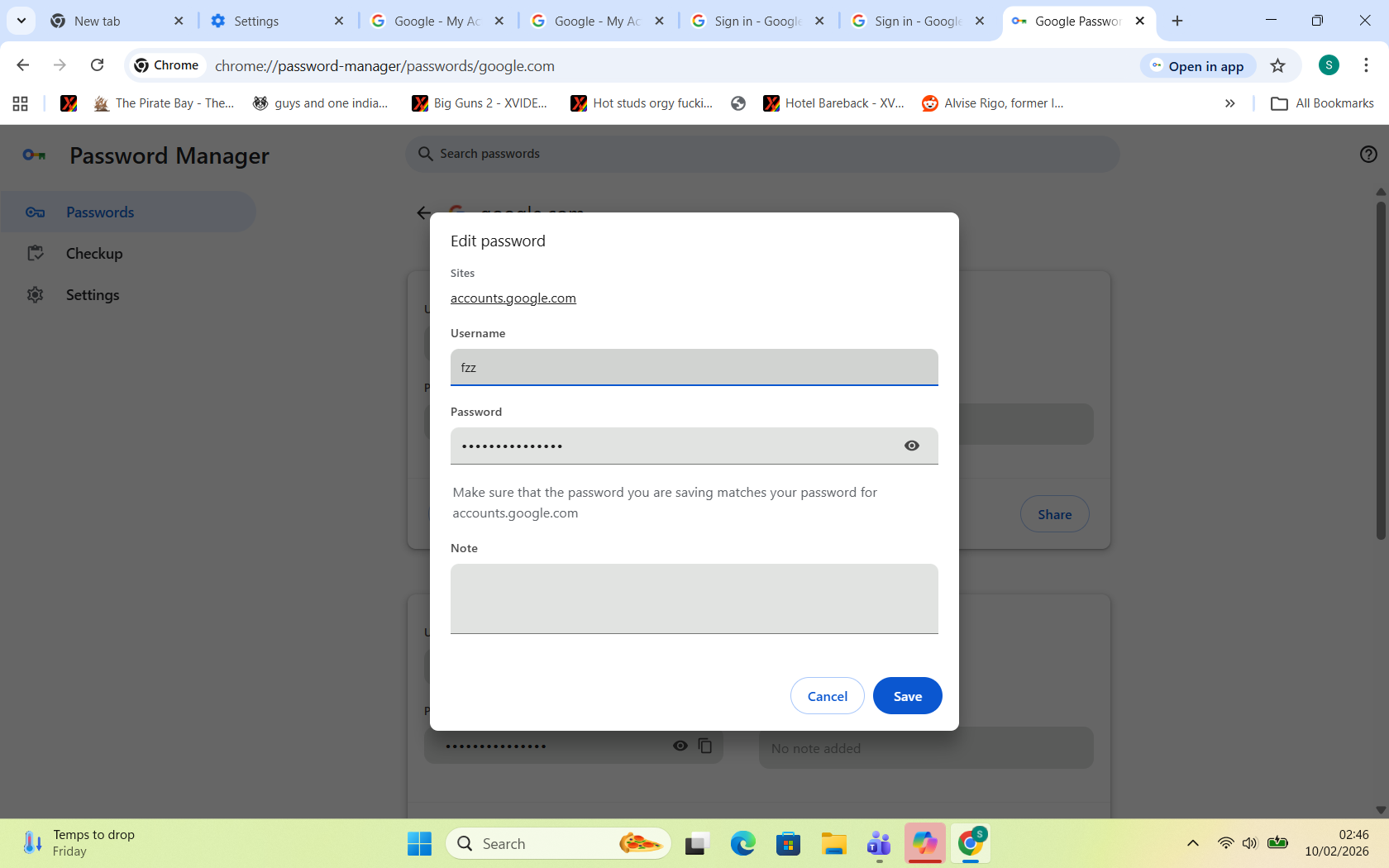Screen dimensions: 1389x868
Task: Expand the tab search dropdown
Action: tap(21, 21)
